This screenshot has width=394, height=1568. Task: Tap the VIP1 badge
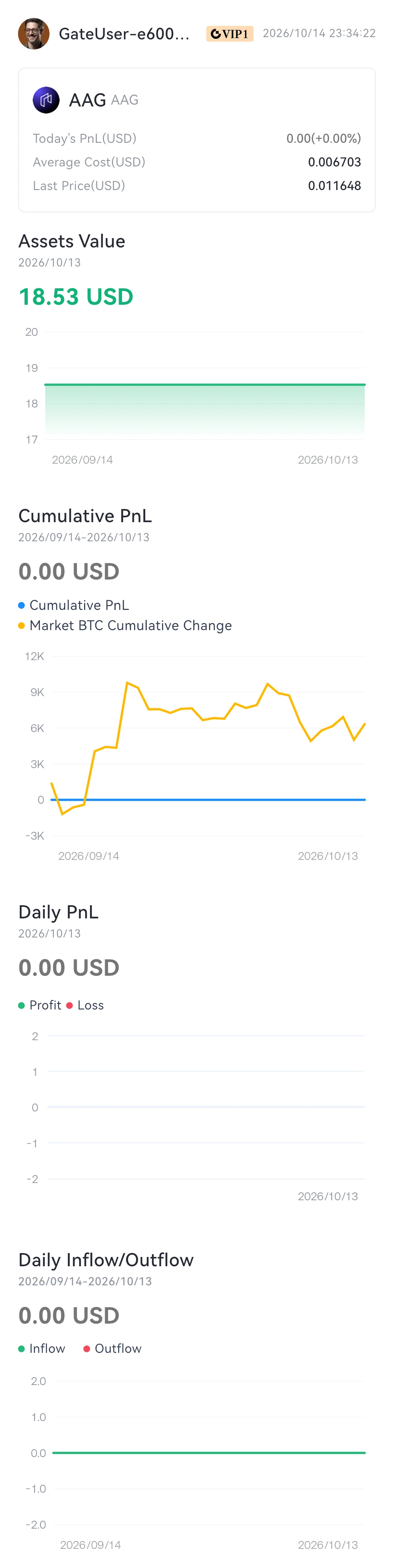[230, 33]
